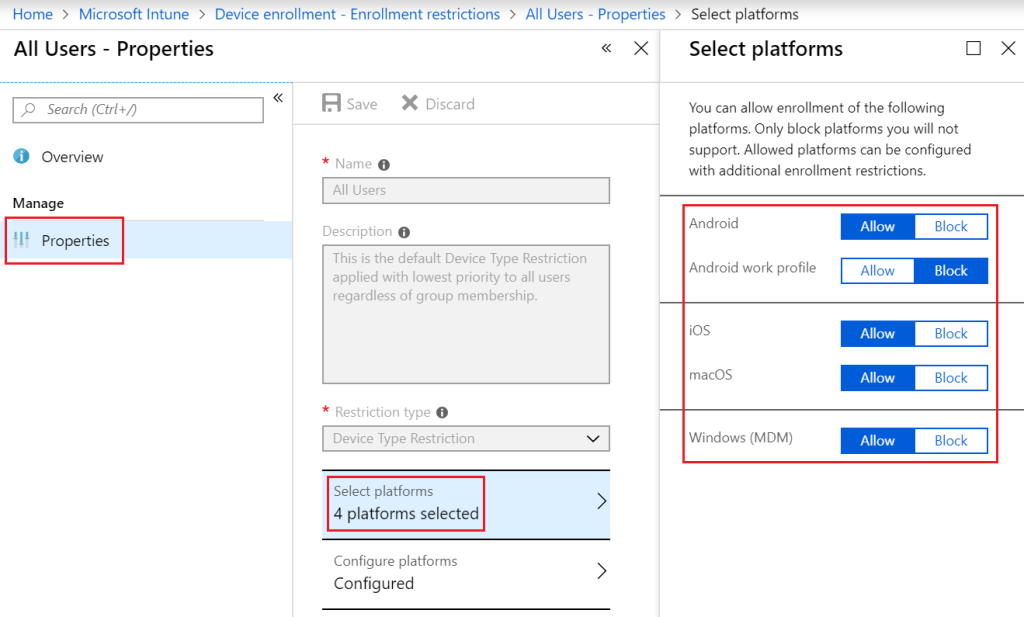This screenshot has width=1024, height=617.
Task: Collapse the All Users blade using the chevron
Action: click(606, 47)
